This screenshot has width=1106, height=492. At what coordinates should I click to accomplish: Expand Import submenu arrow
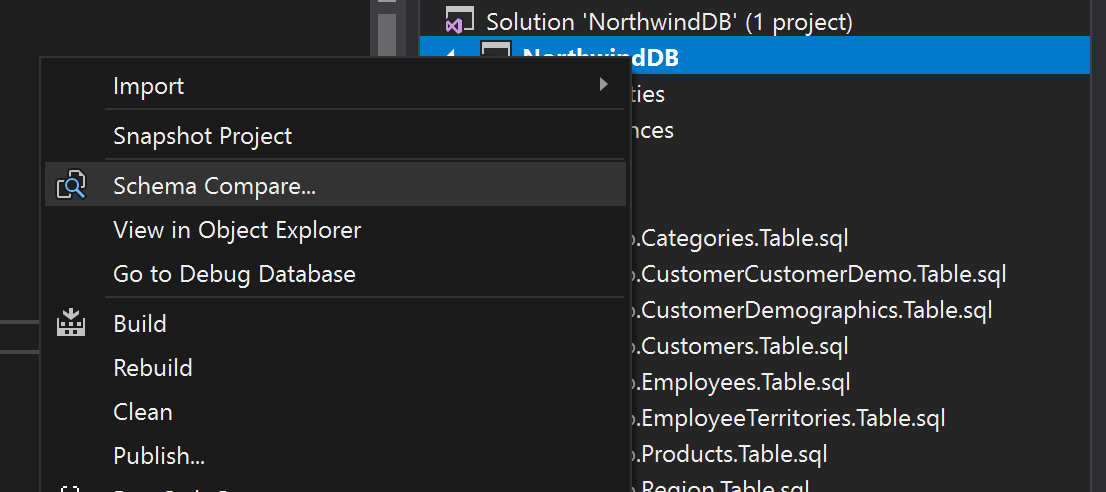pos(603,85)
